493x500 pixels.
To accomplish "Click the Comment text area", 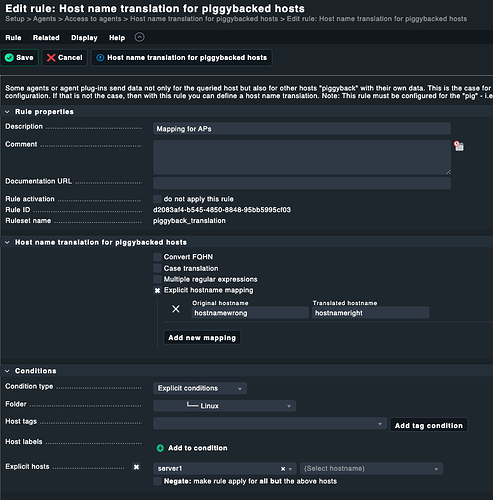I will 302,157.
